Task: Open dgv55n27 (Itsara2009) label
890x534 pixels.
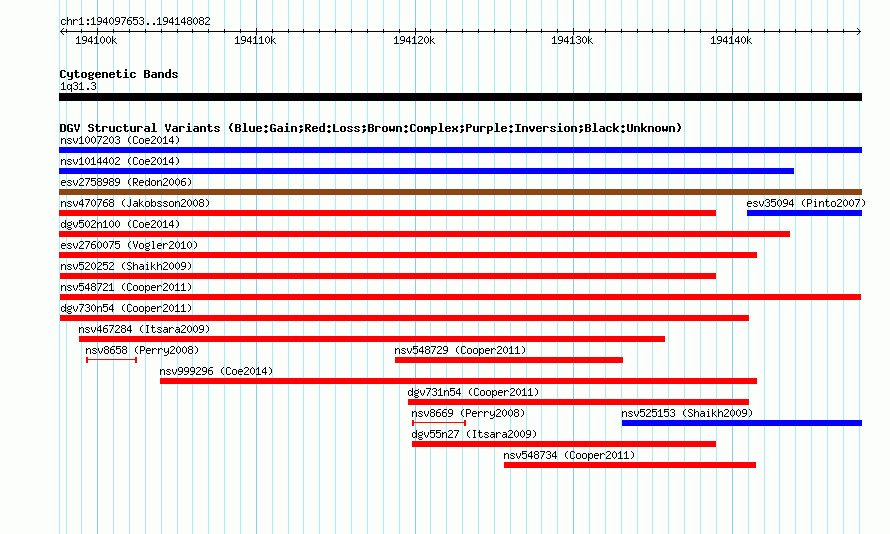Action: tap(475, 434)
